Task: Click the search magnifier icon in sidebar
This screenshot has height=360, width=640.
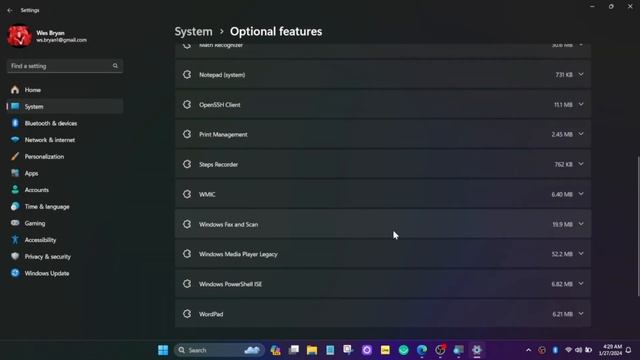Action: pos(115,66)
